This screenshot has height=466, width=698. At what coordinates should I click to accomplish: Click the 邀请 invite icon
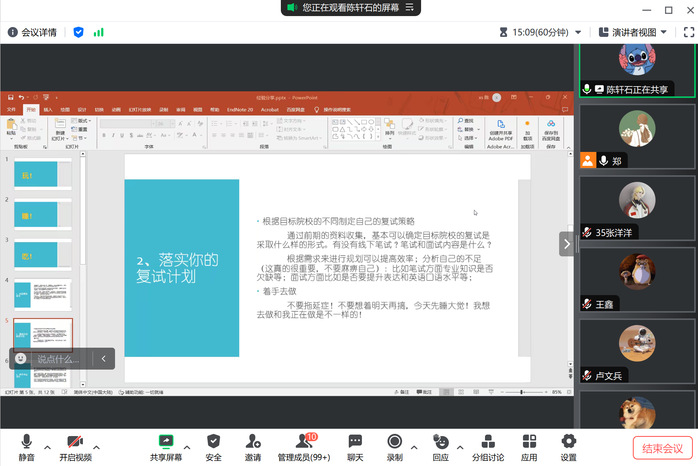point(252,447)
